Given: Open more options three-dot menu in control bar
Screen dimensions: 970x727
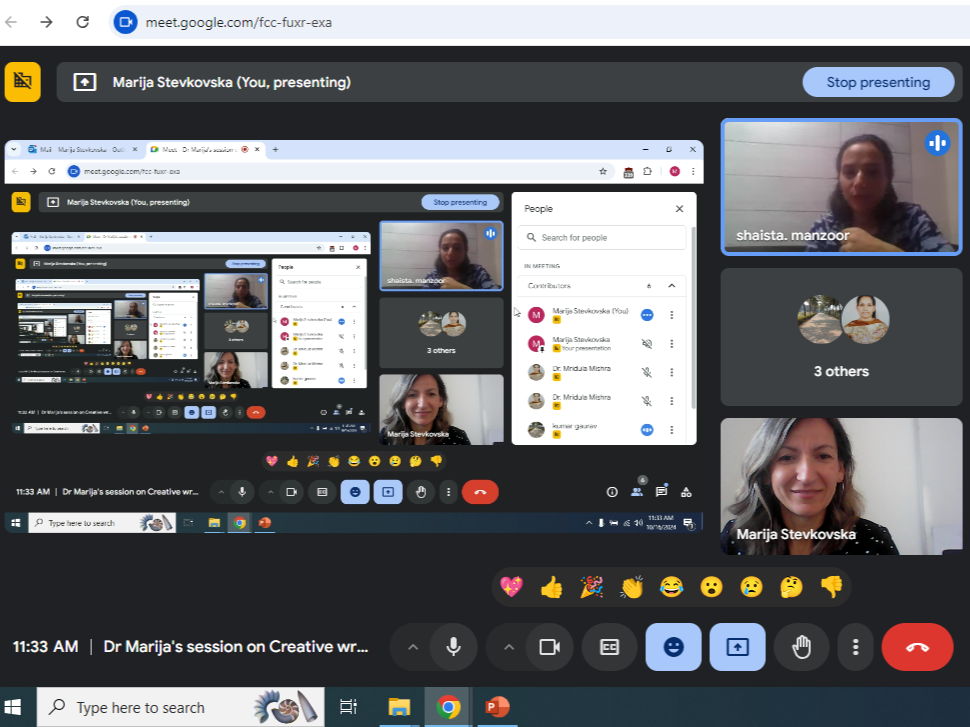Looking at the screenshot, I should point(856,647).
